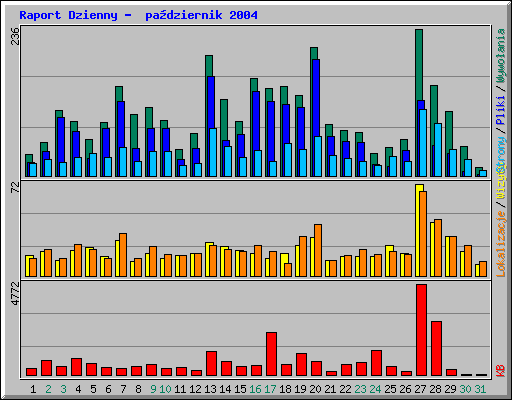Click the day label 1 on the x-axis
512x400 pixels.
(33, 389)
